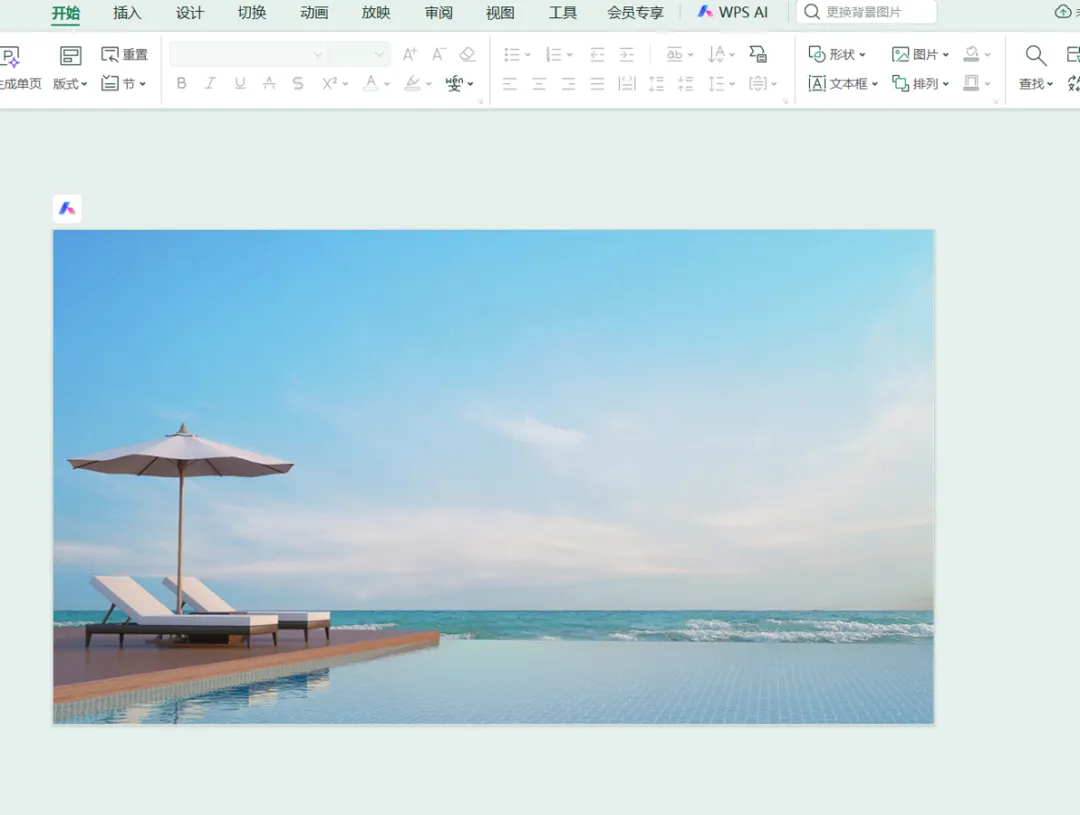Click the font color A icon
Screen dimensions: 1080x815
(x=371, y=83)
